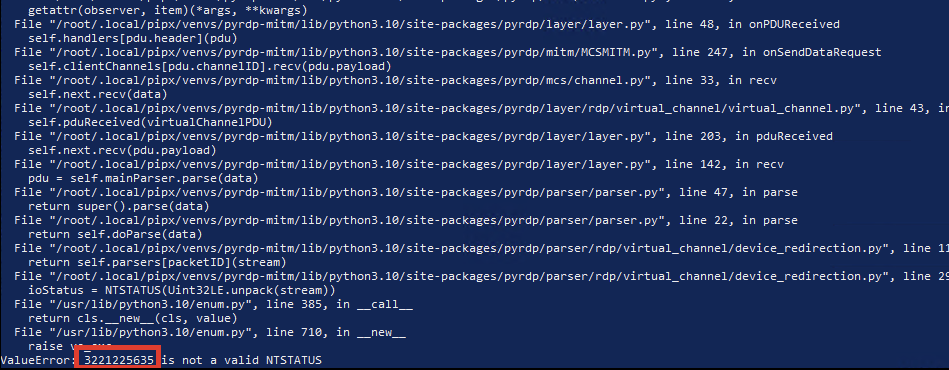Click the "return super().parse(data)" line
The height and width of the screenshot is (370, 949).
pyautogui.click(x=119, y=206)
